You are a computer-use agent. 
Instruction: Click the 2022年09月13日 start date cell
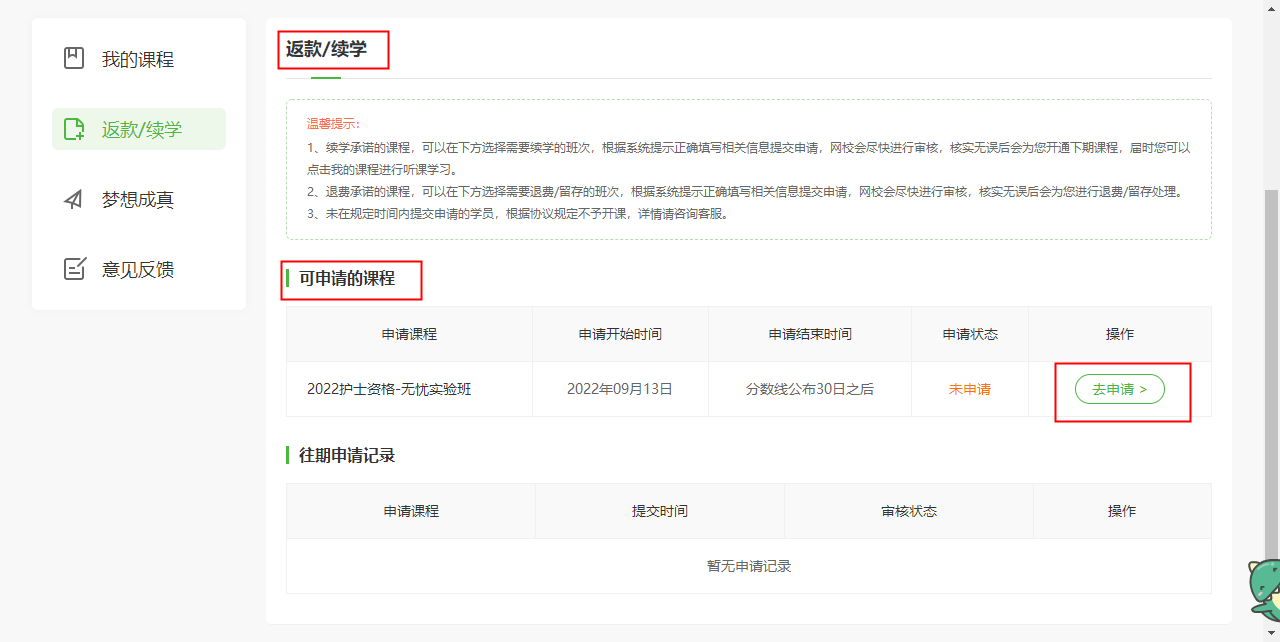[620, 389]
